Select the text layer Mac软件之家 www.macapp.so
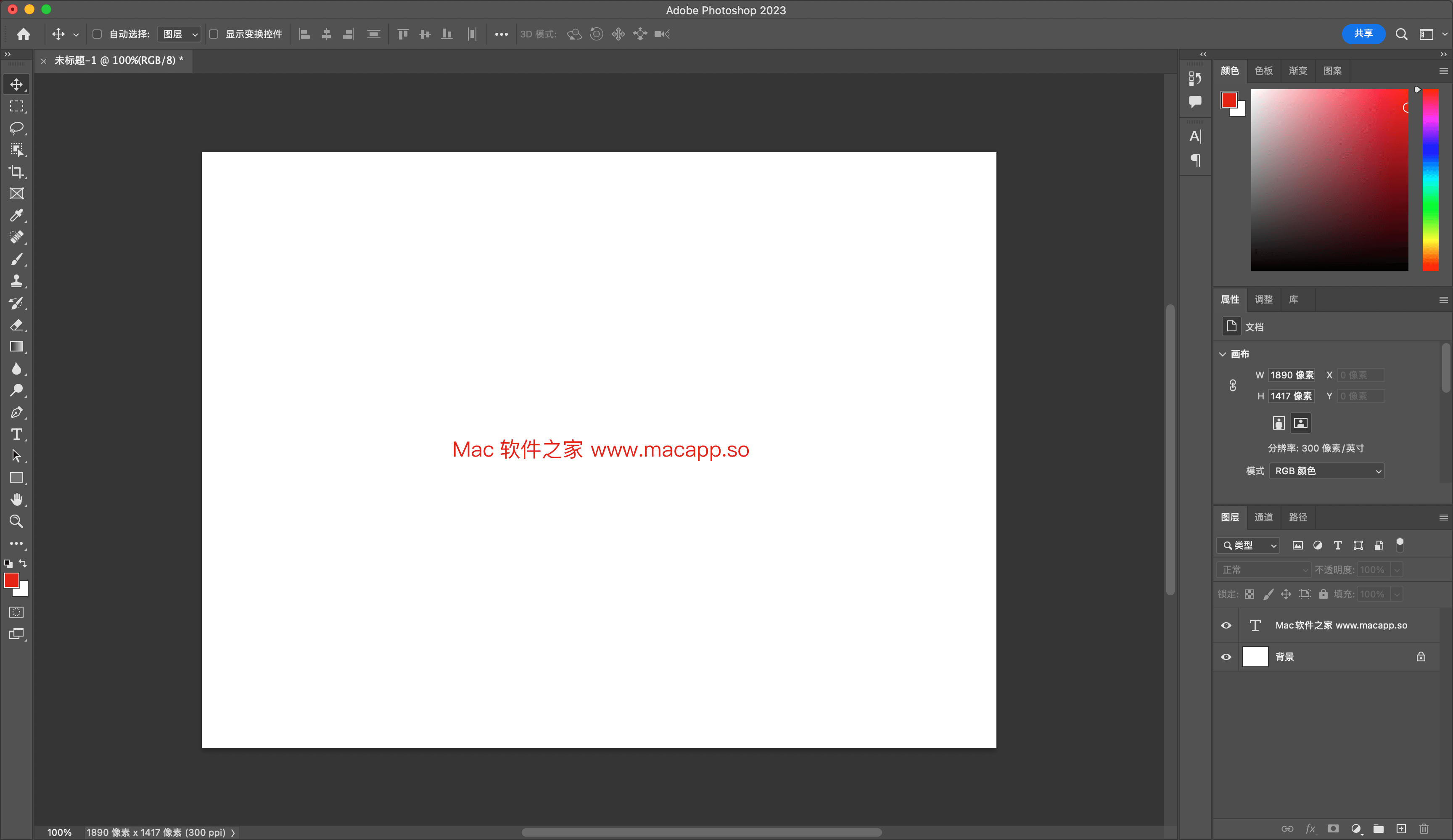The image size is (1453, 840). [1341, 626]
